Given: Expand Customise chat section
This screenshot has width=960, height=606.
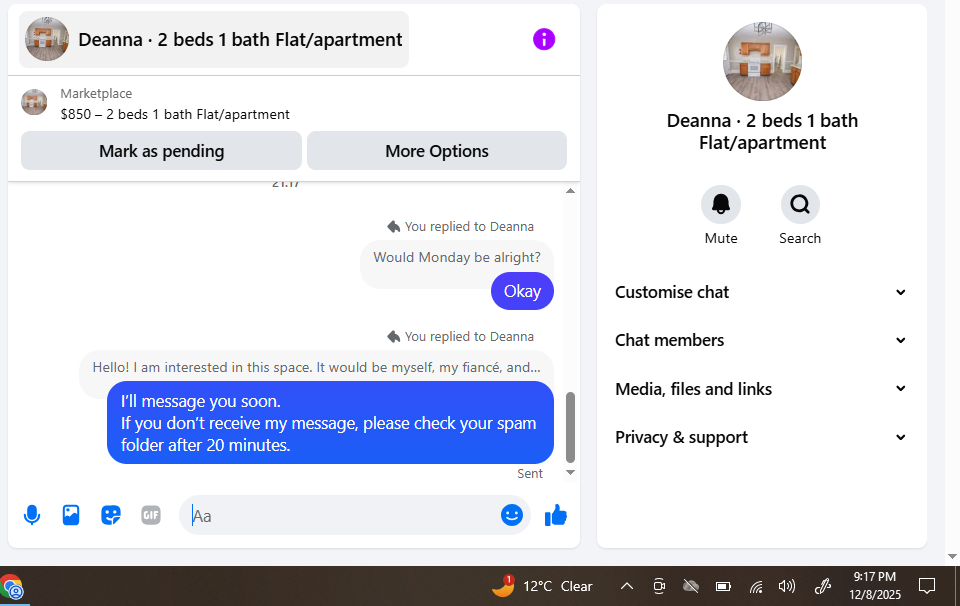Looking at the screenshot, I should [760, 292].
